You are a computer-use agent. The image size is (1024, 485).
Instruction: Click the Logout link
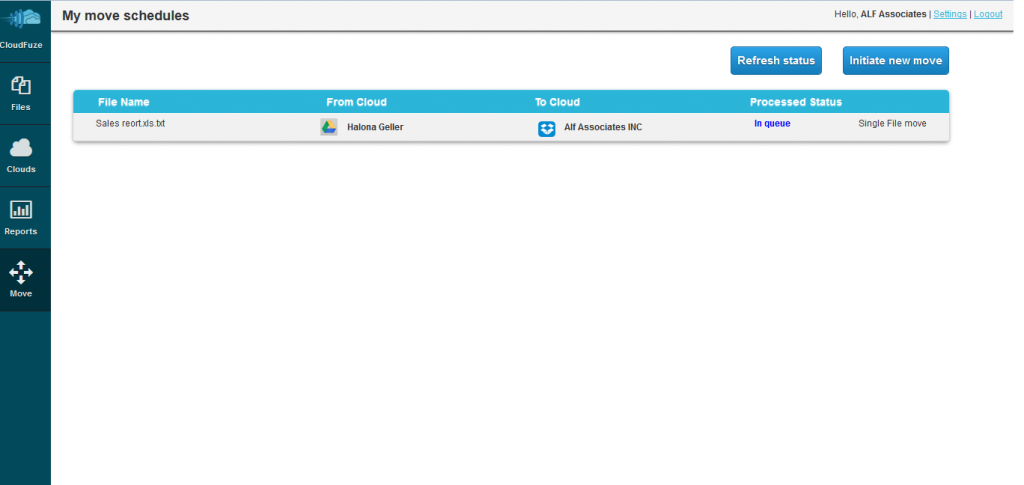[x=987, y=14]
